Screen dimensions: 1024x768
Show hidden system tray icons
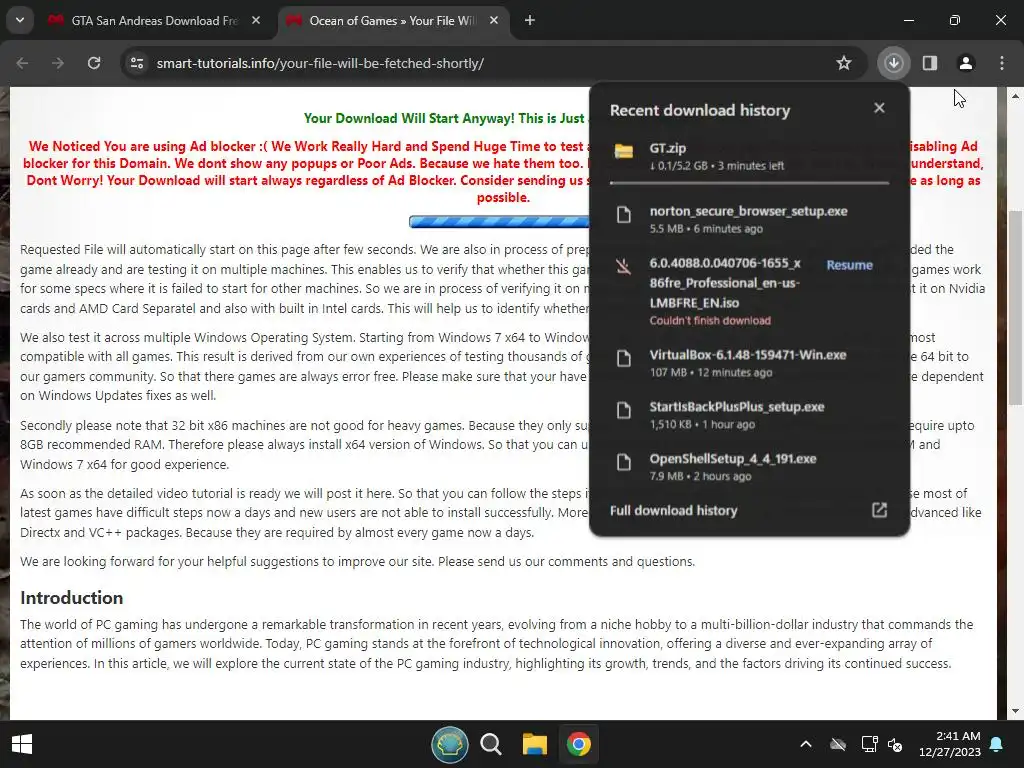point(806,744)
